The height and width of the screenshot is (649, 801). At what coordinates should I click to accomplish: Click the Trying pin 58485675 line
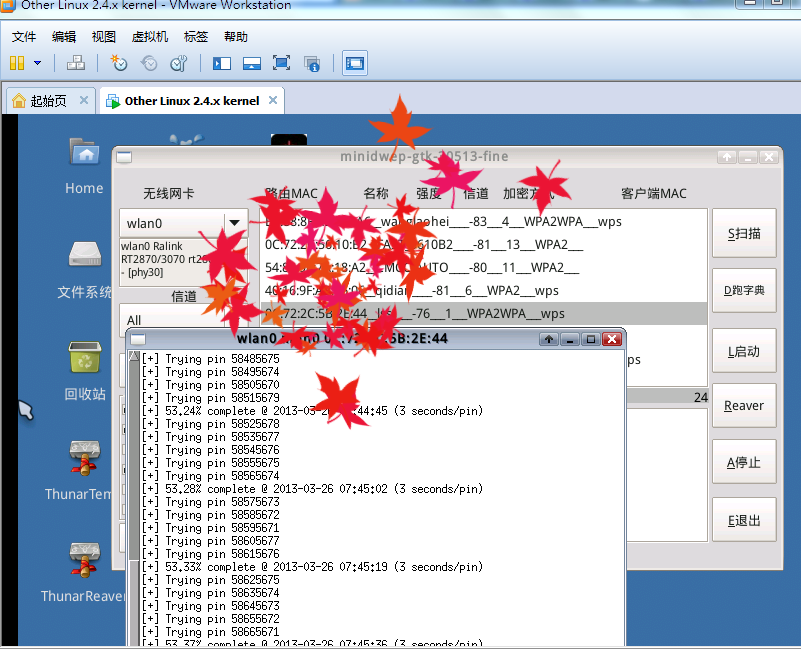[210, 359]
